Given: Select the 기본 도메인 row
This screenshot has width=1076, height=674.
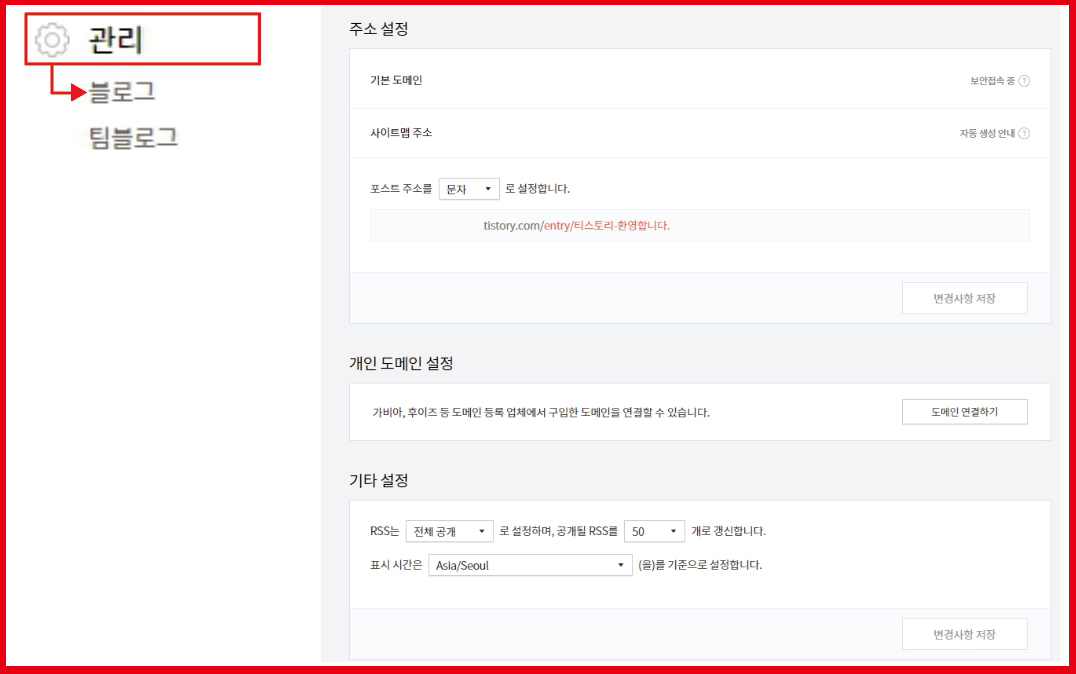Looking at the screenshot, I should coord(395,79).
